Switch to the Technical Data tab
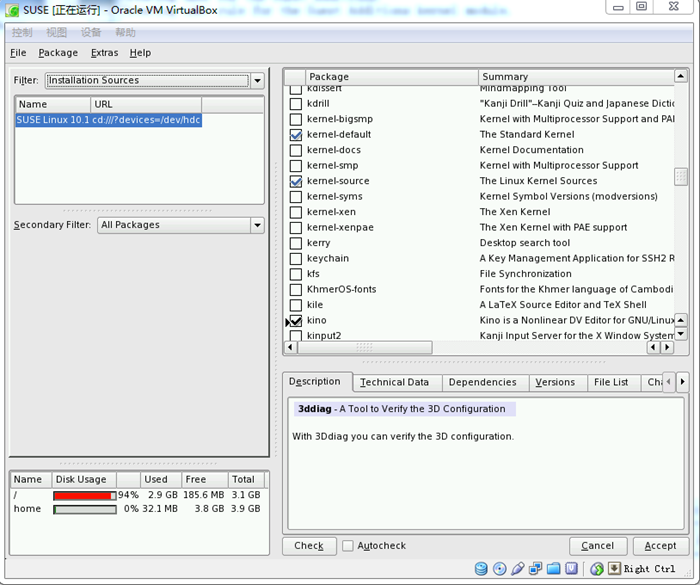 395,382
